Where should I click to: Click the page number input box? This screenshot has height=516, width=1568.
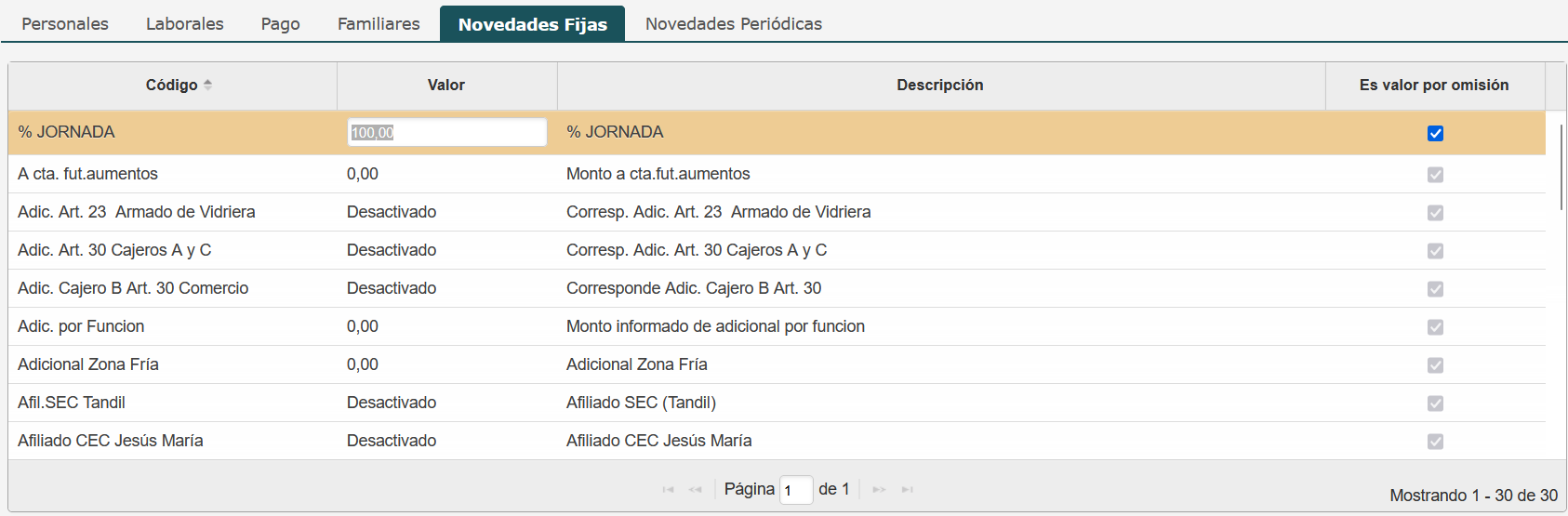(x=795, y=490)
